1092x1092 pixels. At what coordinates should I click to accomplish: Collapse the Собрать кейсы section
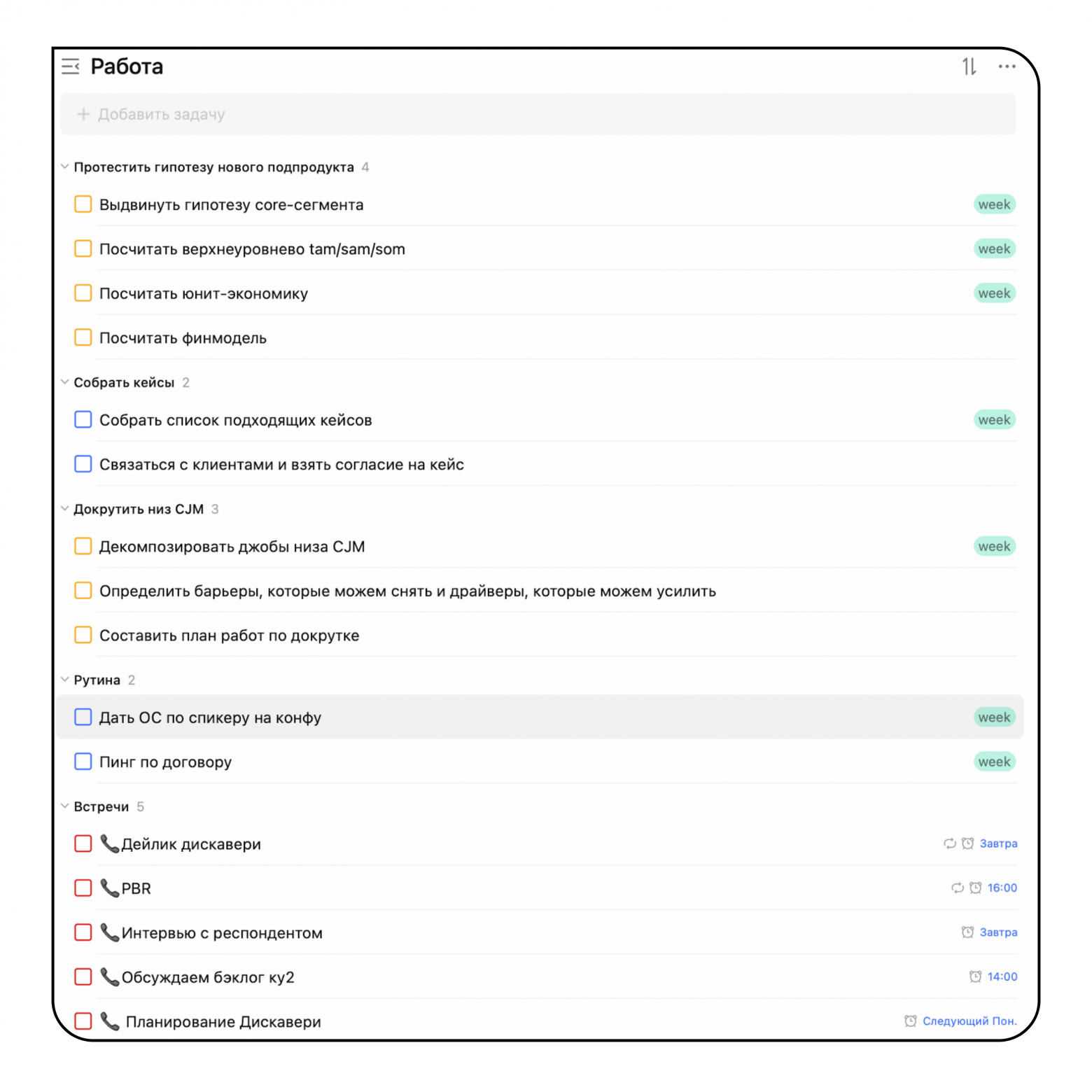coord(65,382)
